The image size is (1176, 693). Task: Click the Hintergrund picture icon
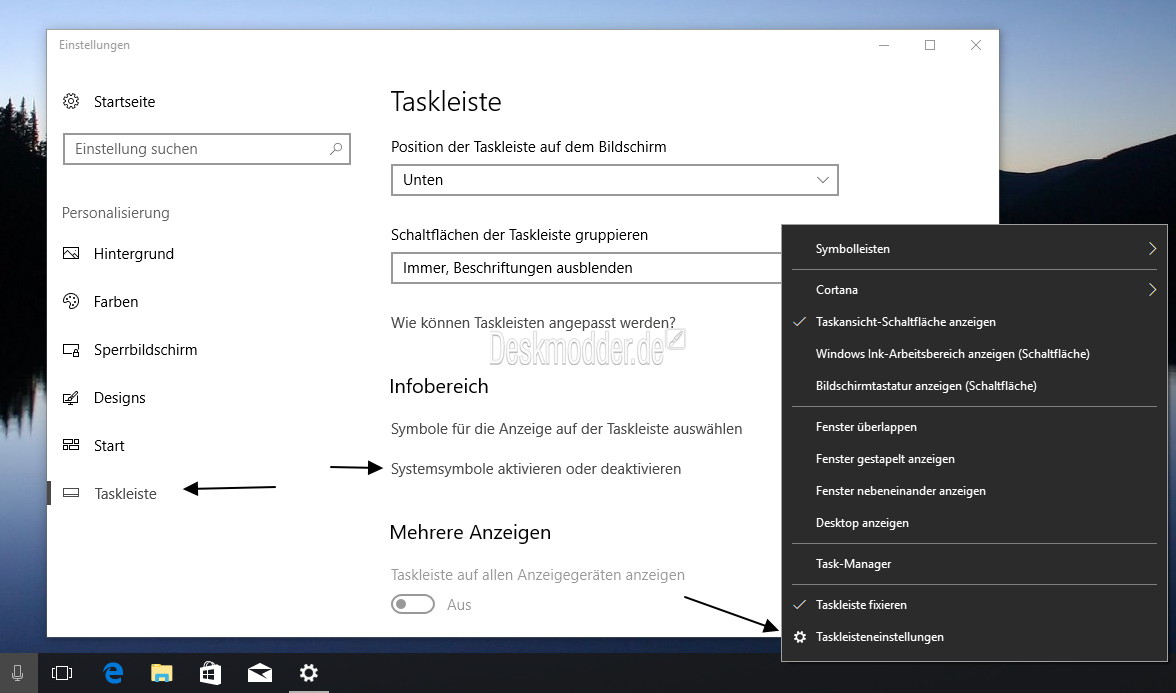[x=71, y=254]
